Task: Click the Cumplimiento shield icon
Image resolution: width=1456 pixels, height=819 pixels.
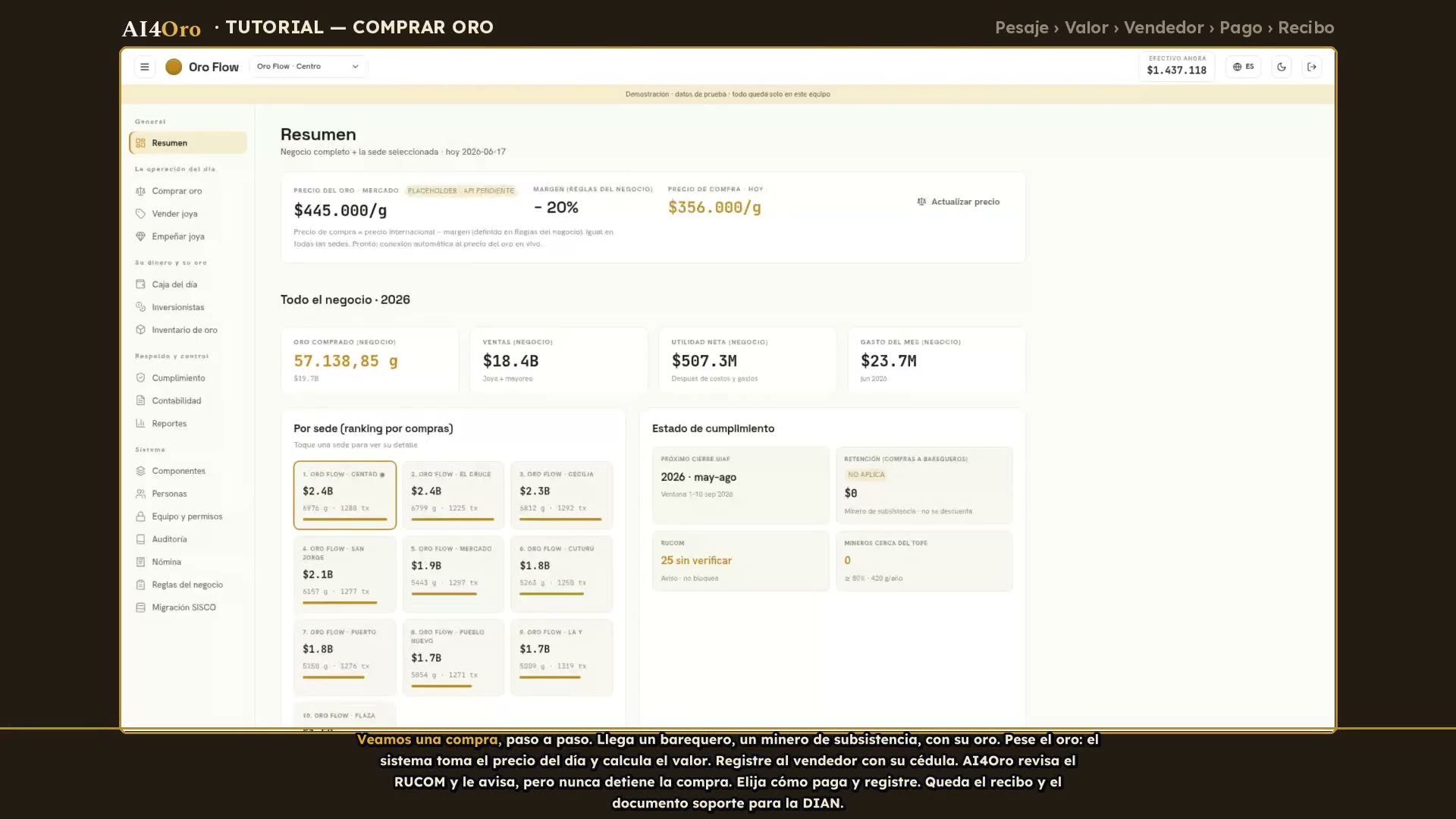Action: [x=140, y=378]
